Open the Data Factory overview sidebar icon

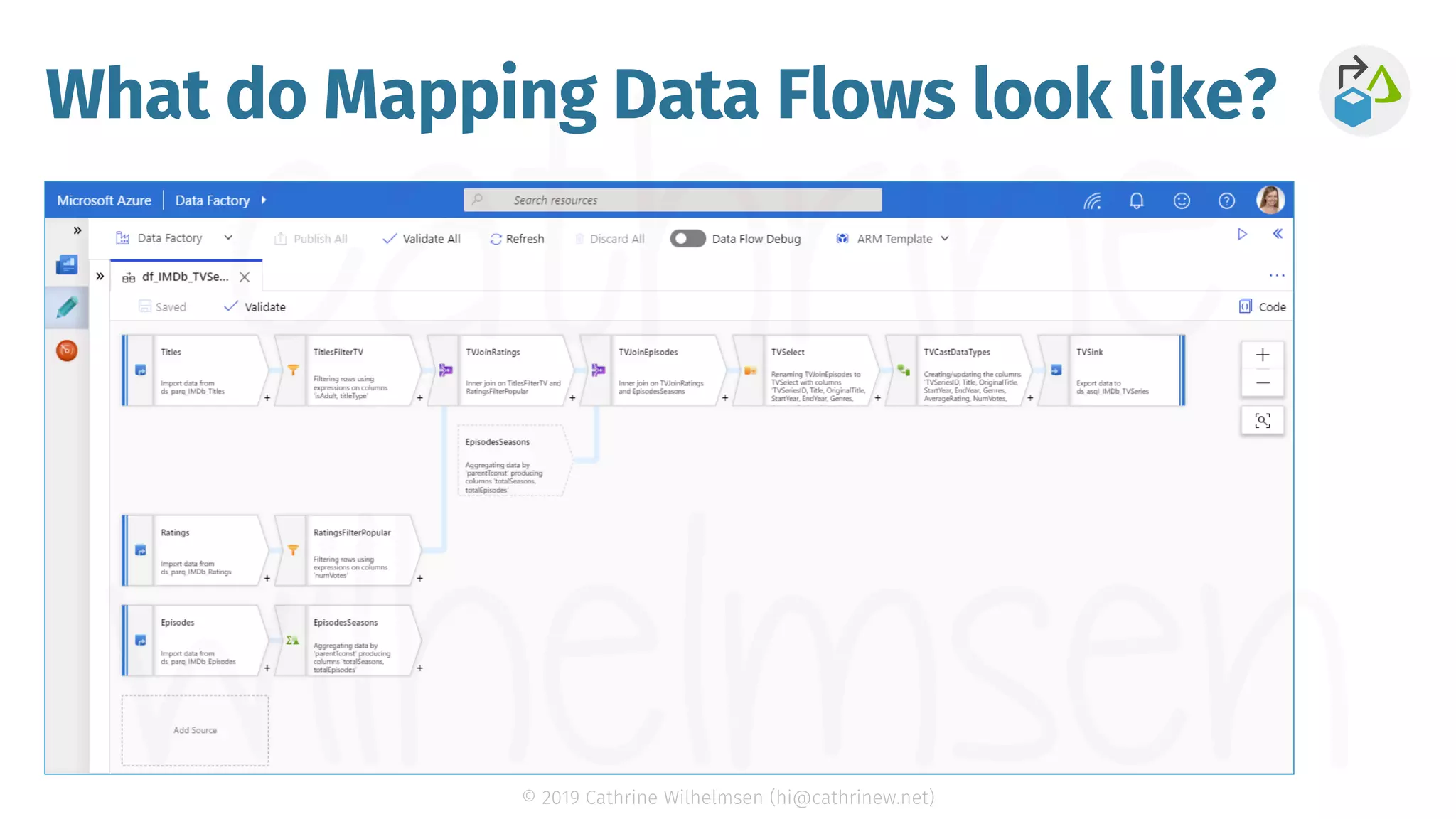tap(67, 264)
